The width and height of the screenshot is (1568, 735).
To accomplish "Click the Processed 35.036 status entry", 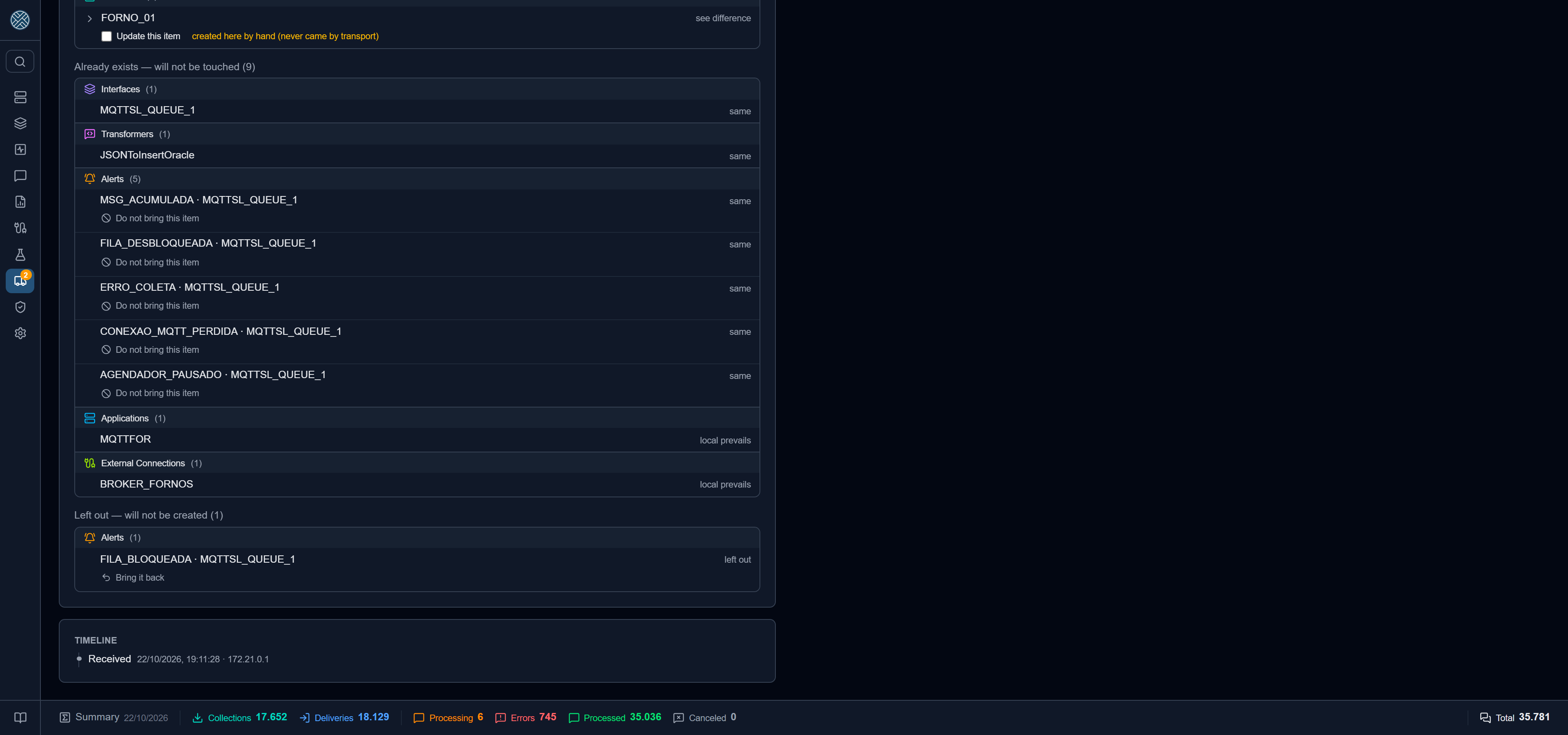I will coord(615,717).
